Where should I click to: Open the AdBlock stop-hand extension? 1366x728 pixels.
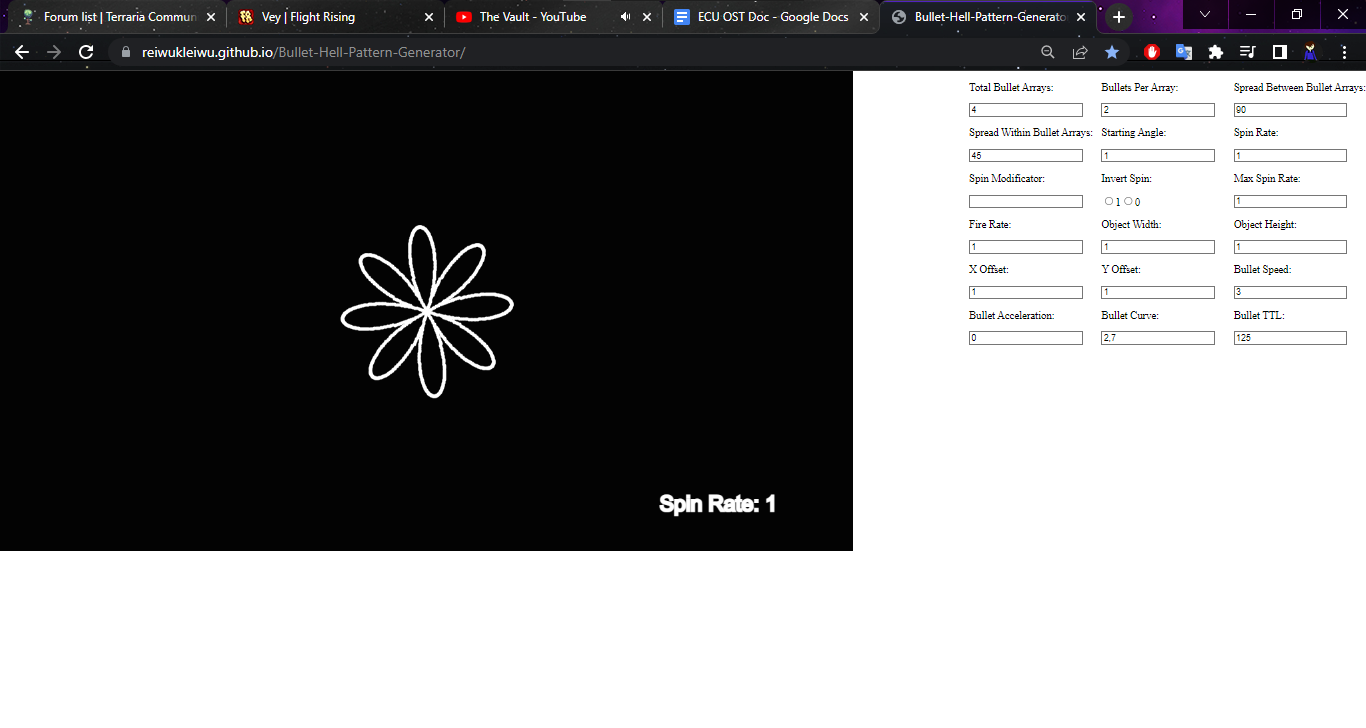[x=1152, y=52]
